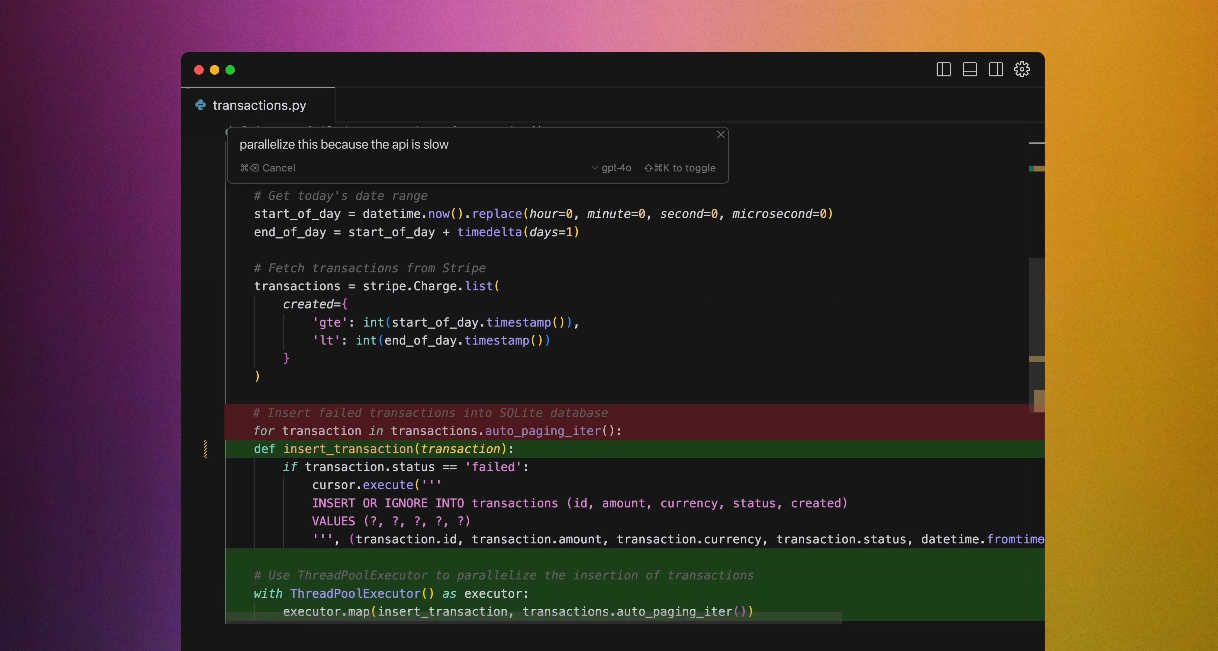Click the 'created={' line
Image resolution: width=1218 pixels, height=651 pixels.
(x=315, y=304)
